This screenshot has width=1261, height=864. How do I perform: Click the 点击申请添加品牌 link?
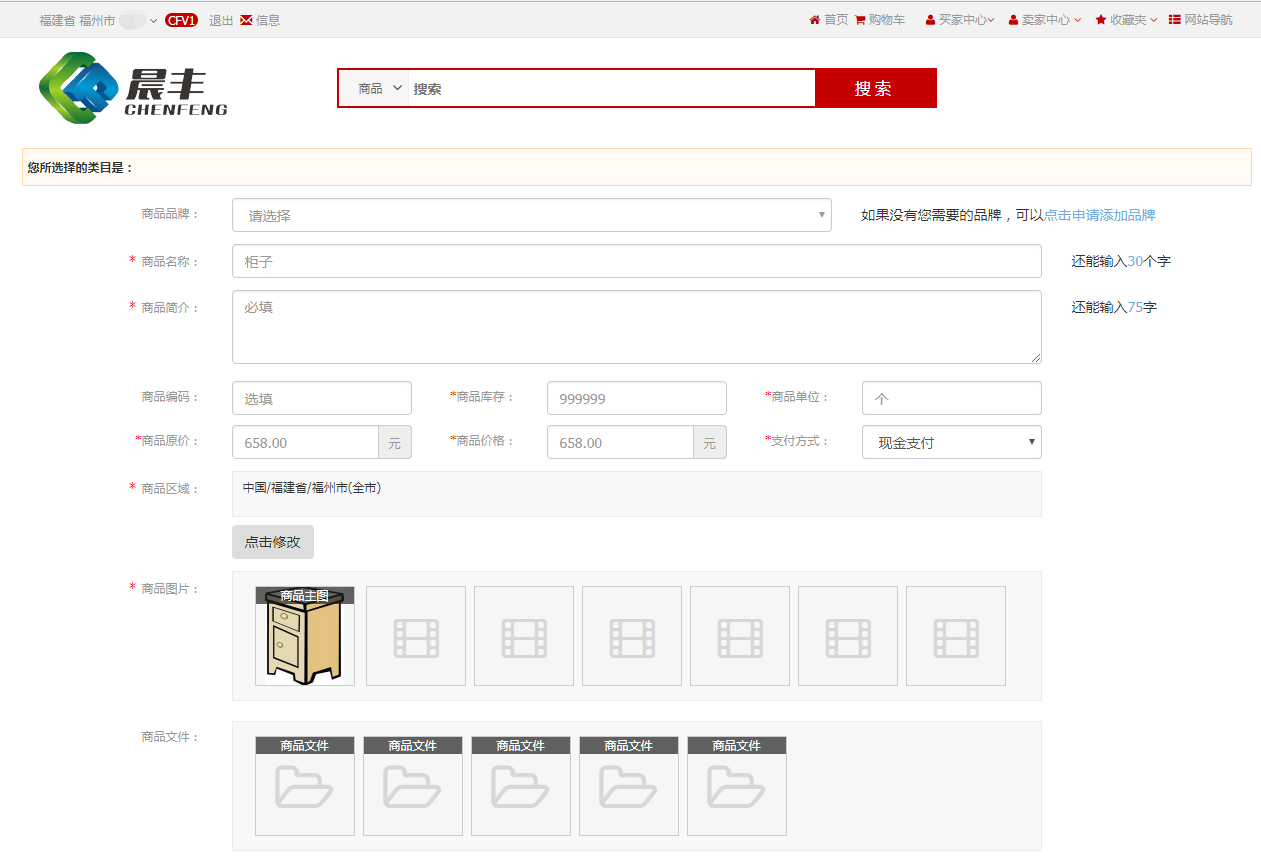click(1099, 215)
